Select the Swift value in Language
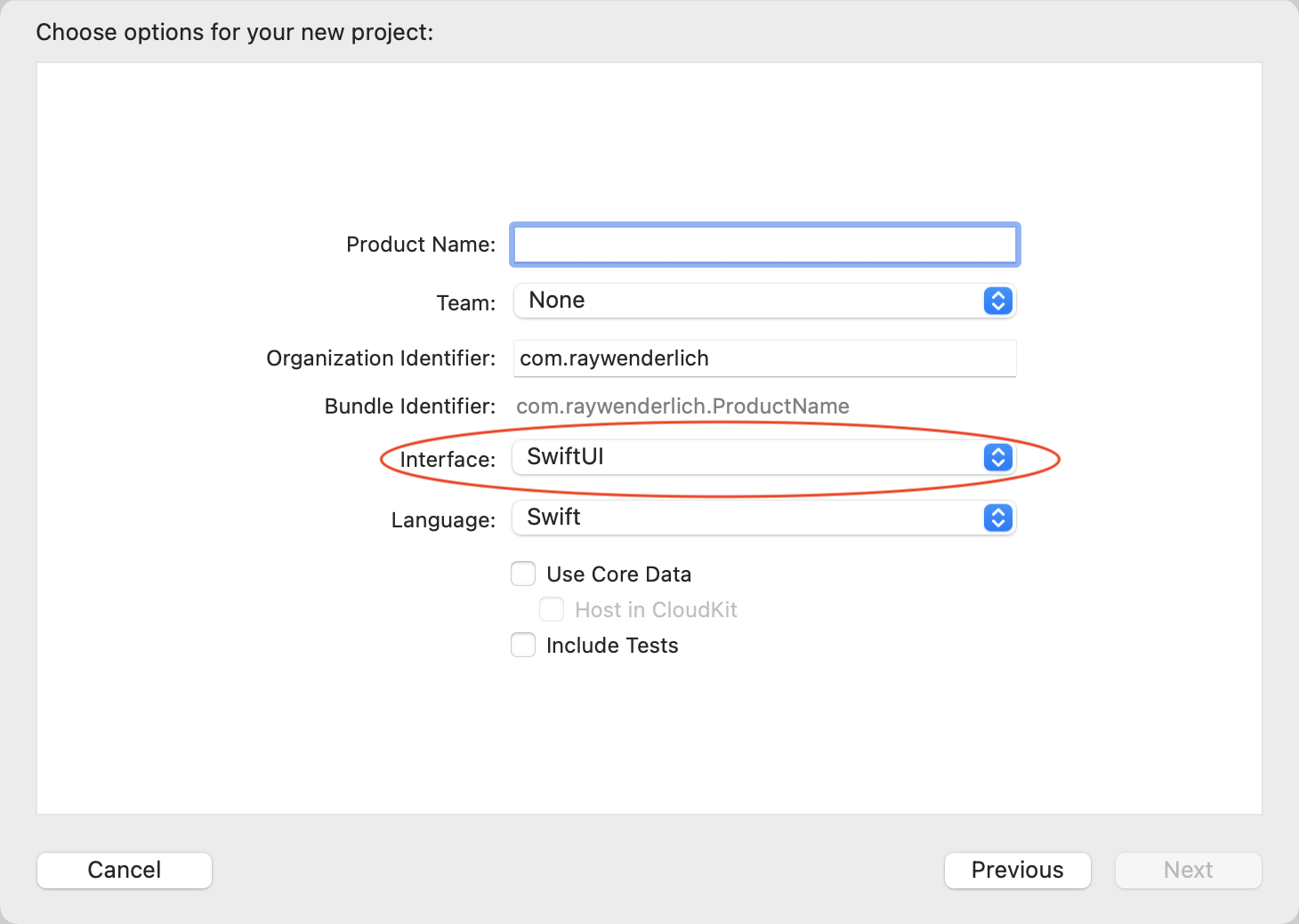The image size is (1299, 924). click(x=553, y=517)
